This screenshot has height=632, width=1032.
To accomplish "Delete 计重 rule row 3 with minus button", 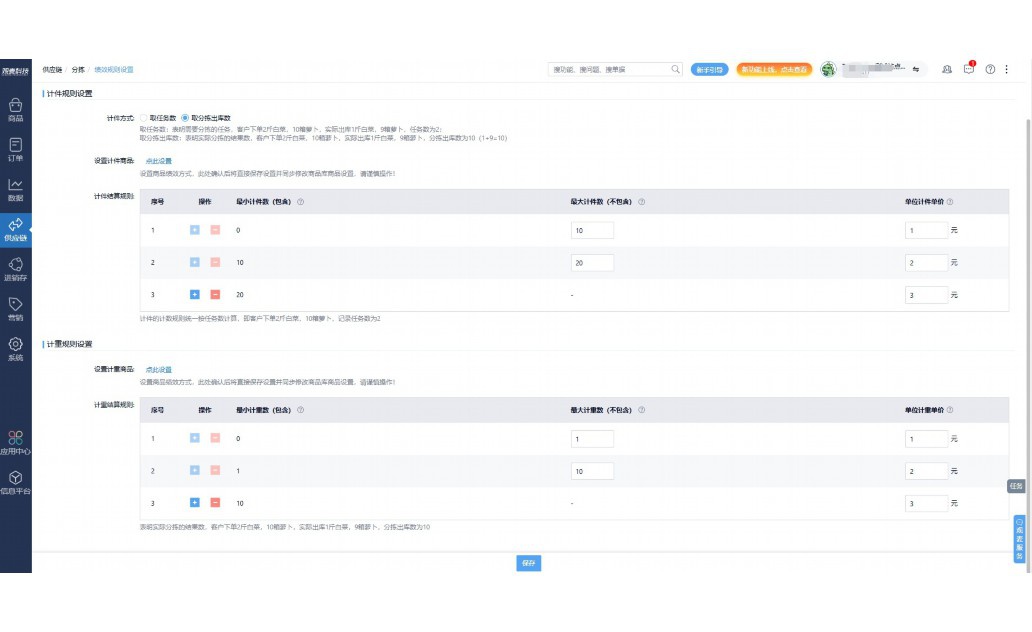I will 214,503.
